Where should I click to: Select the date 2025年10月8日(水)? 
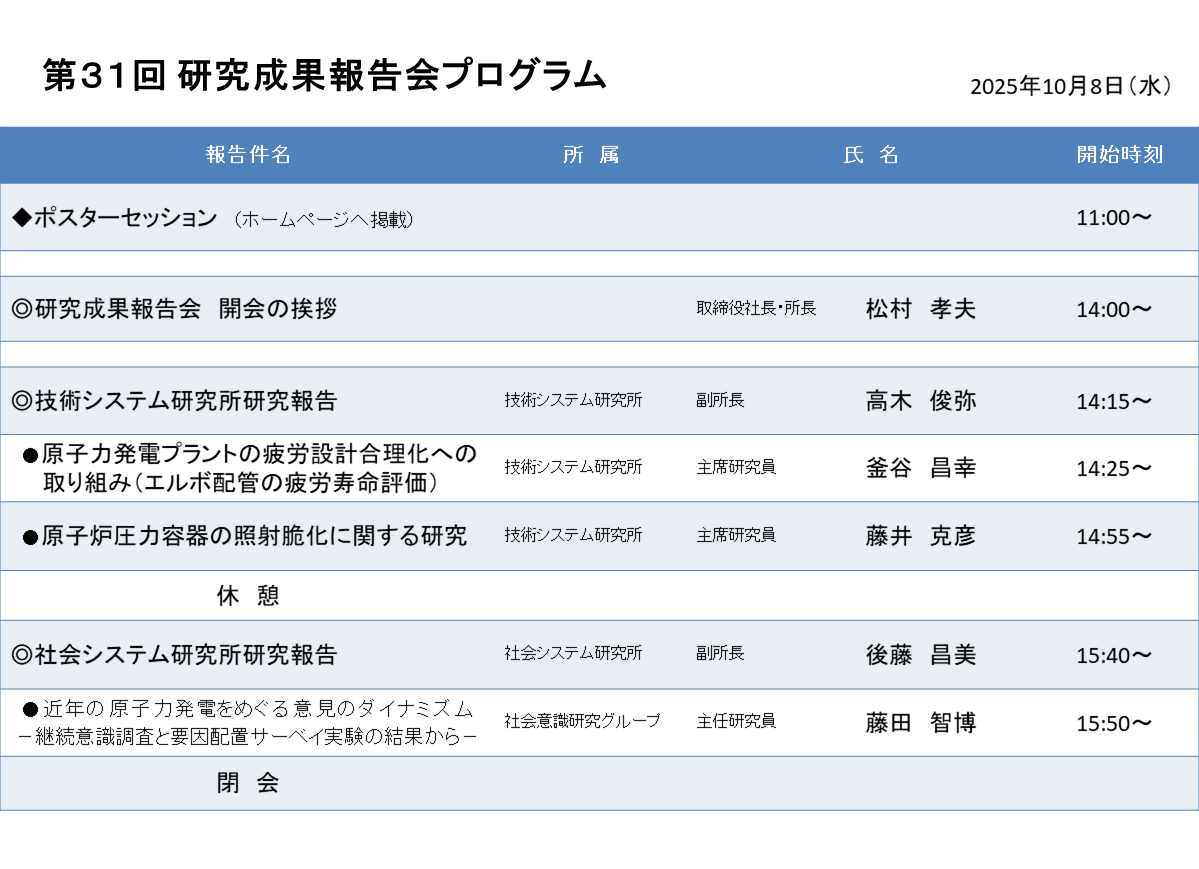pyautogui.click(x=1071, y=86)
